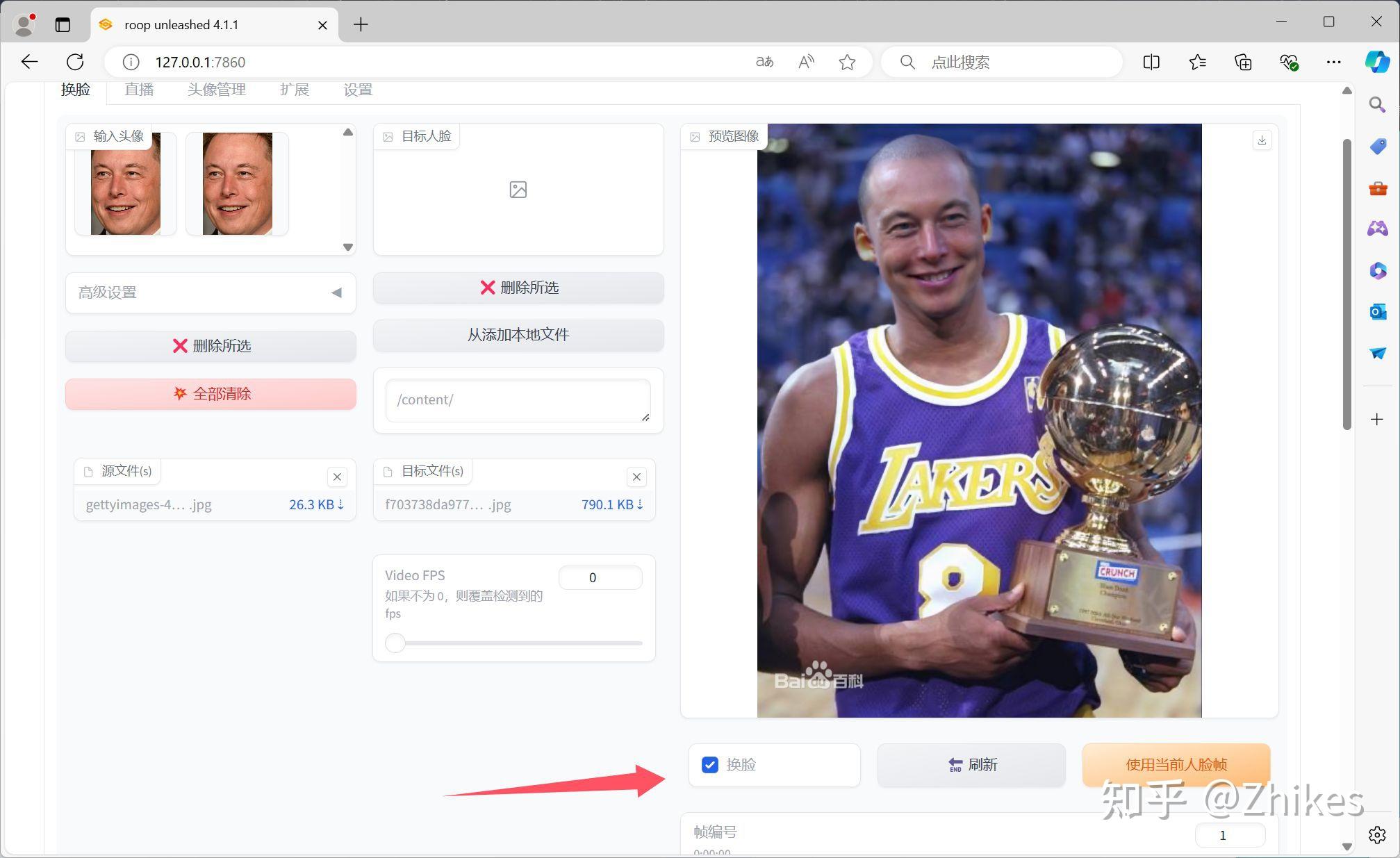Open the 头像管理 tab
This screenshot has width=1400, height=858.
pos(217,90)
